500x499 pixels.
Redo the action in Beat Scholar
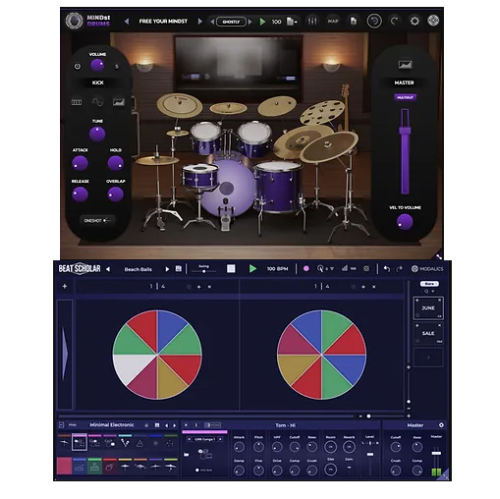[399, 269]
